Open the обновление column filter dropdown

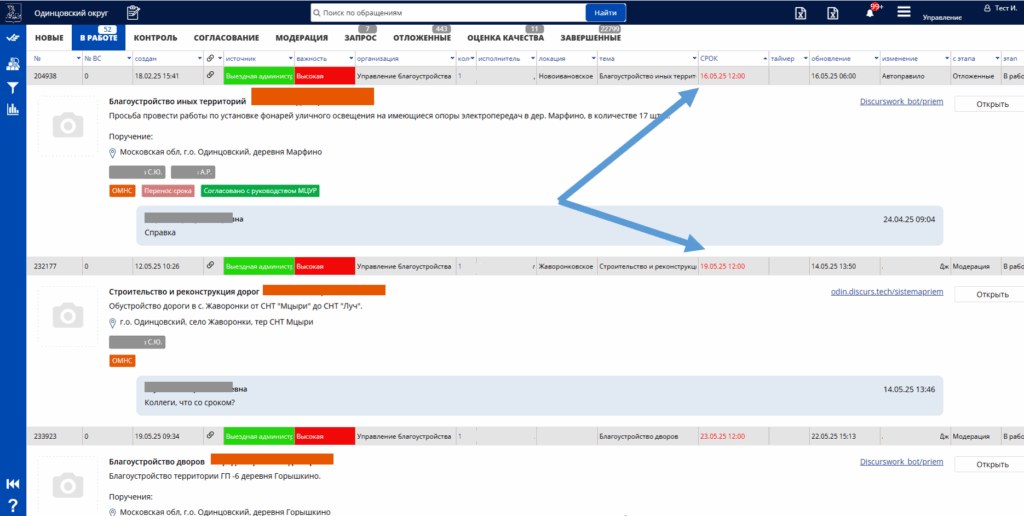click(874, 59)
